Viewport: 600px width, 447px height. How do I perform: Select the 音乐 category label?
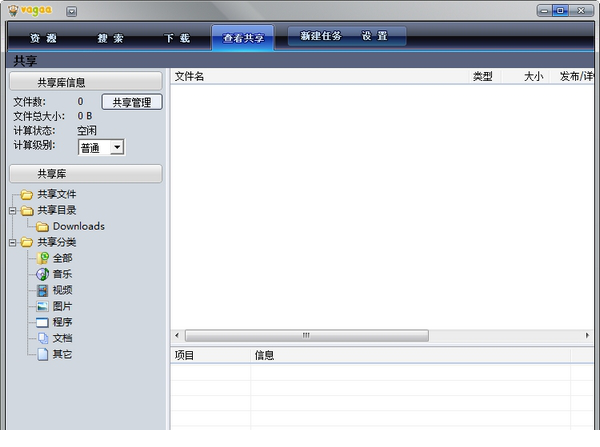click(62, 274)
